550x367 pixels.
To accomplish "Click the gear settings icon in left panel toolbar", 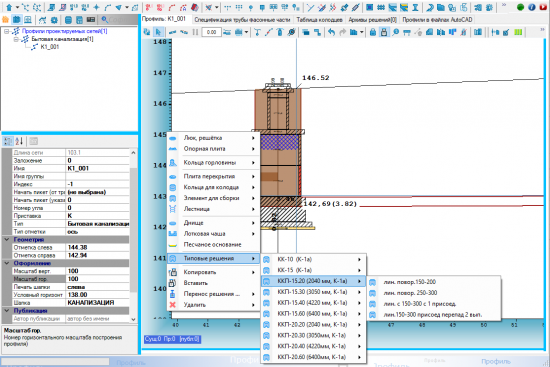I will (x=54, y=20).
